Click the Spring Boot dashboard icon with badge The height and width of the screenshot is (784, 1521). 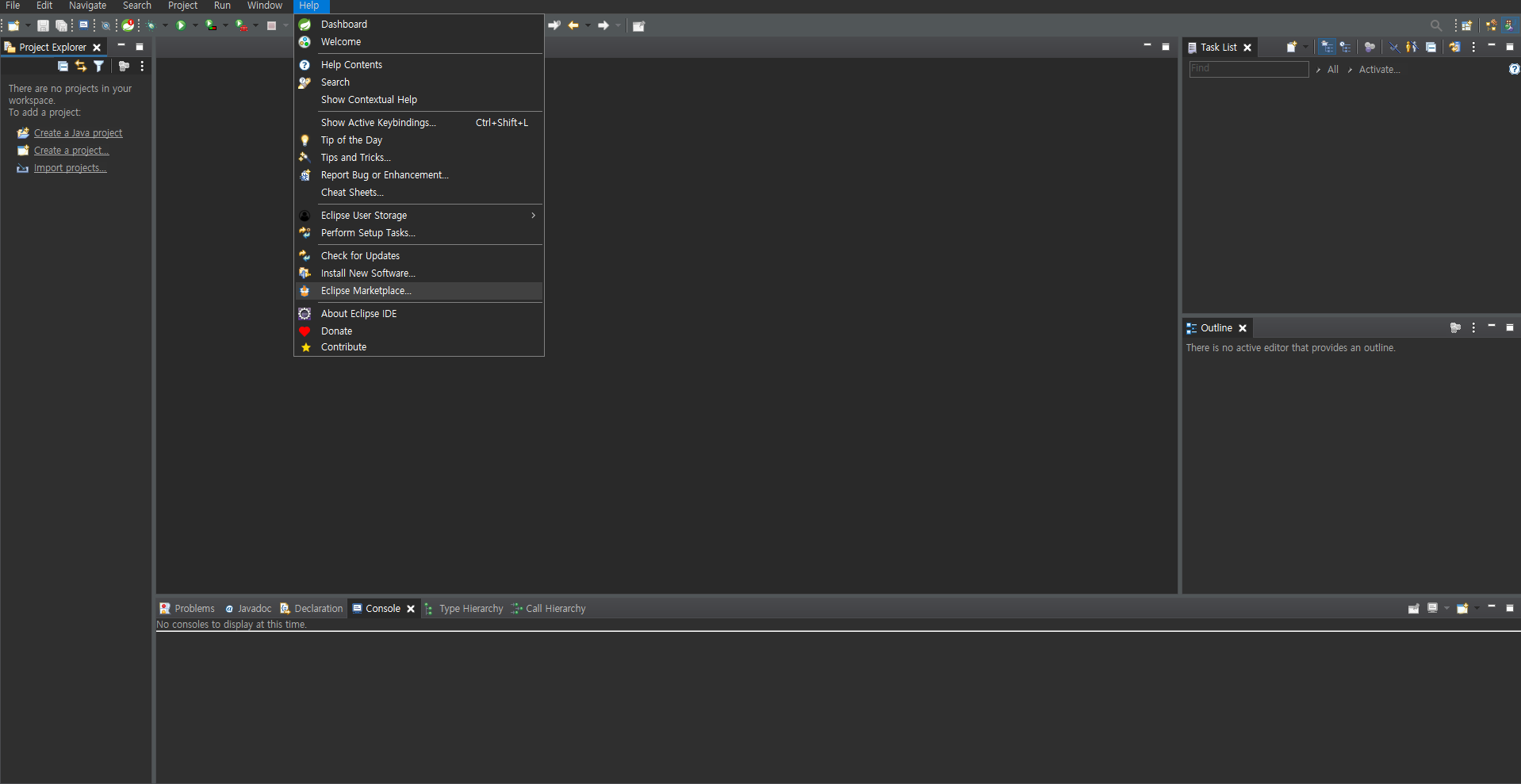(x=128, y=25)
